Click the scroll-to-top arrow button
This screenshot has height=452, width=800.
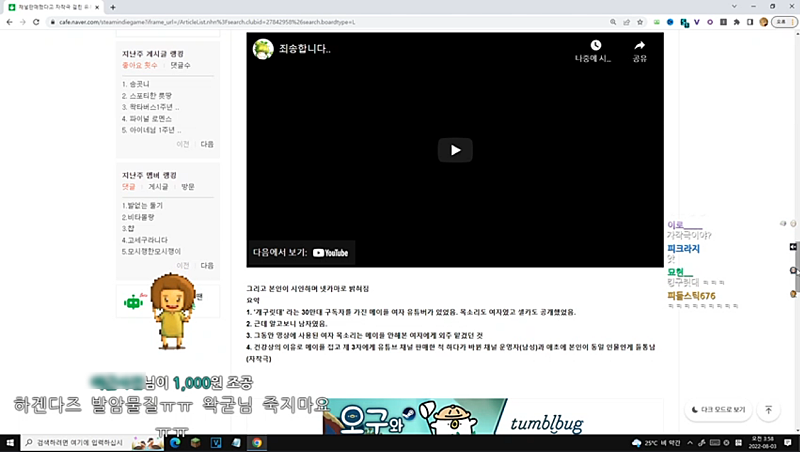[768, 410]
